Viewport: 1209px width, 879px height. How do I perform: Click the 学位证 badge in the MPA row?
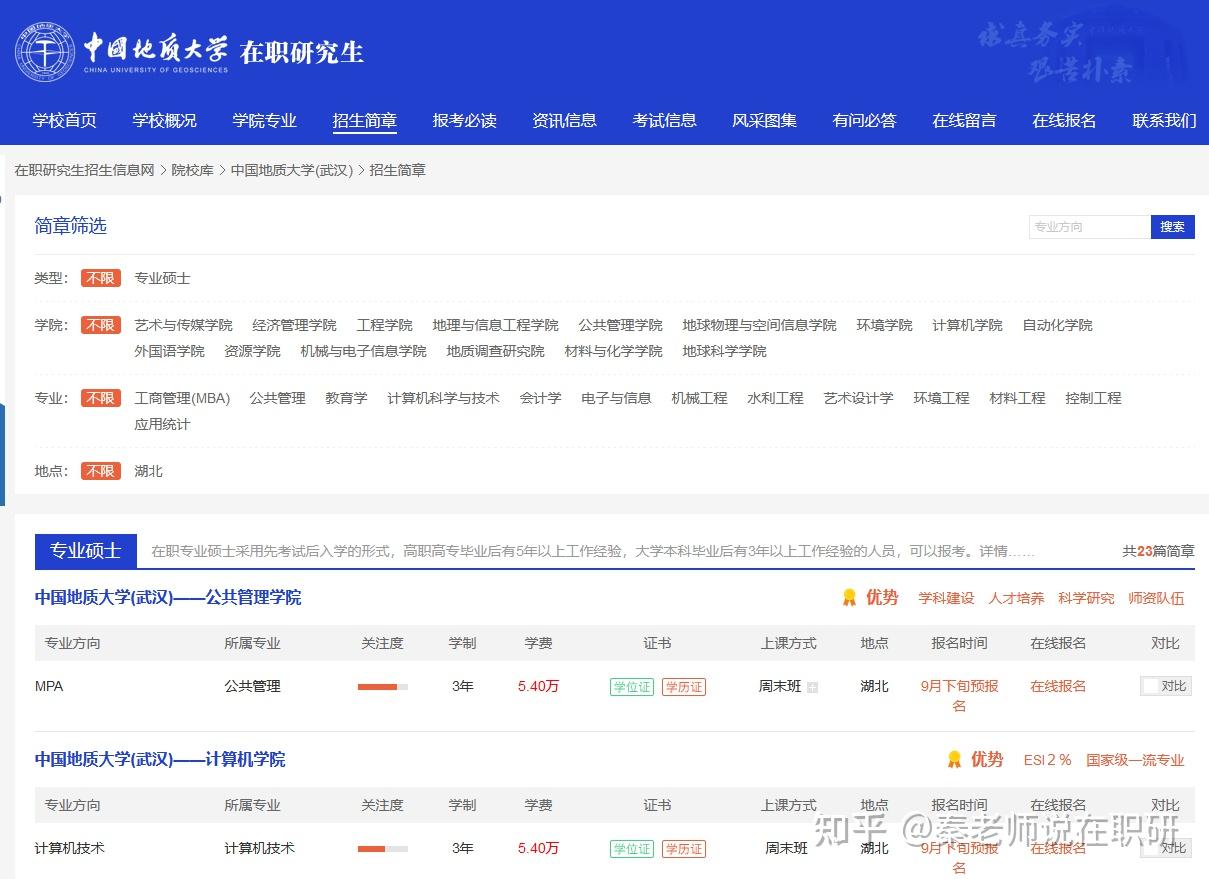tap(632, 687)
